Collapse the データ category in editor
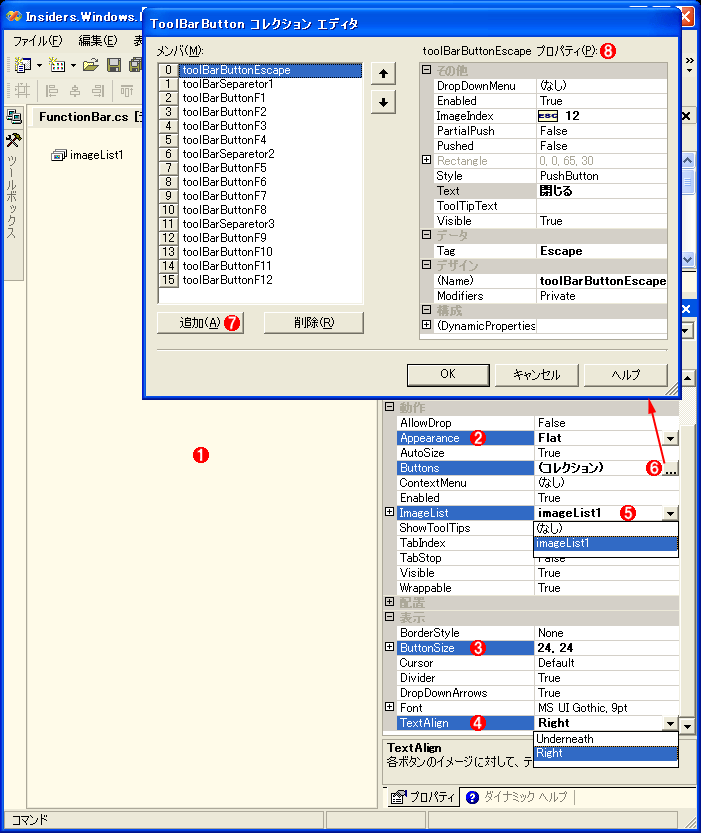Screen dimensions: 701x833 tap(426, 234)
